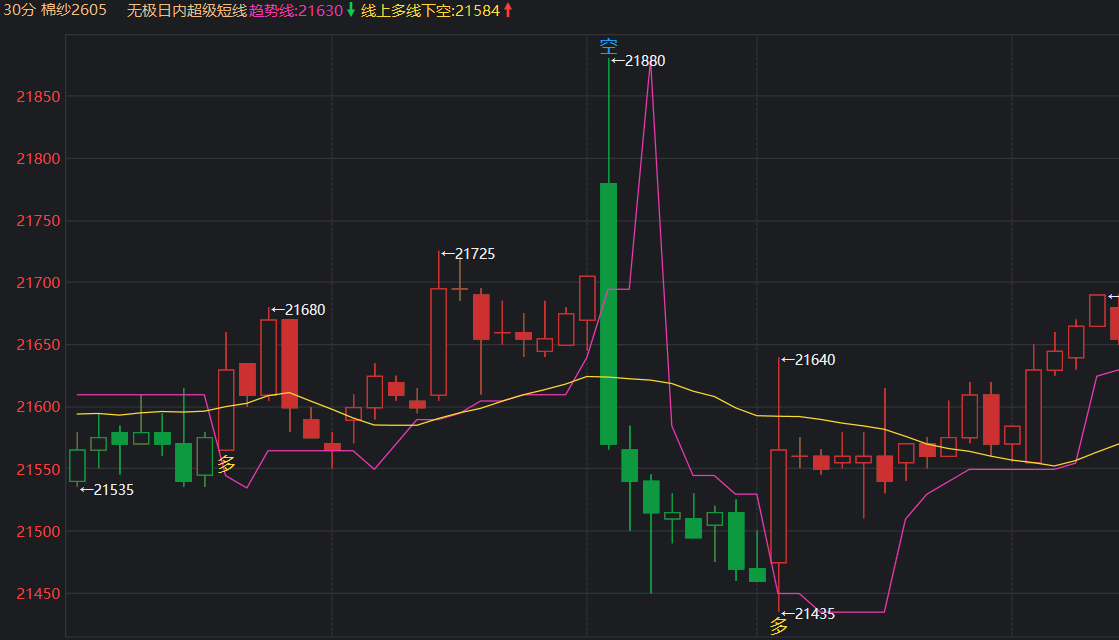Click the 21880 high price annotation

pyautogui.click(x=639, y=61)
